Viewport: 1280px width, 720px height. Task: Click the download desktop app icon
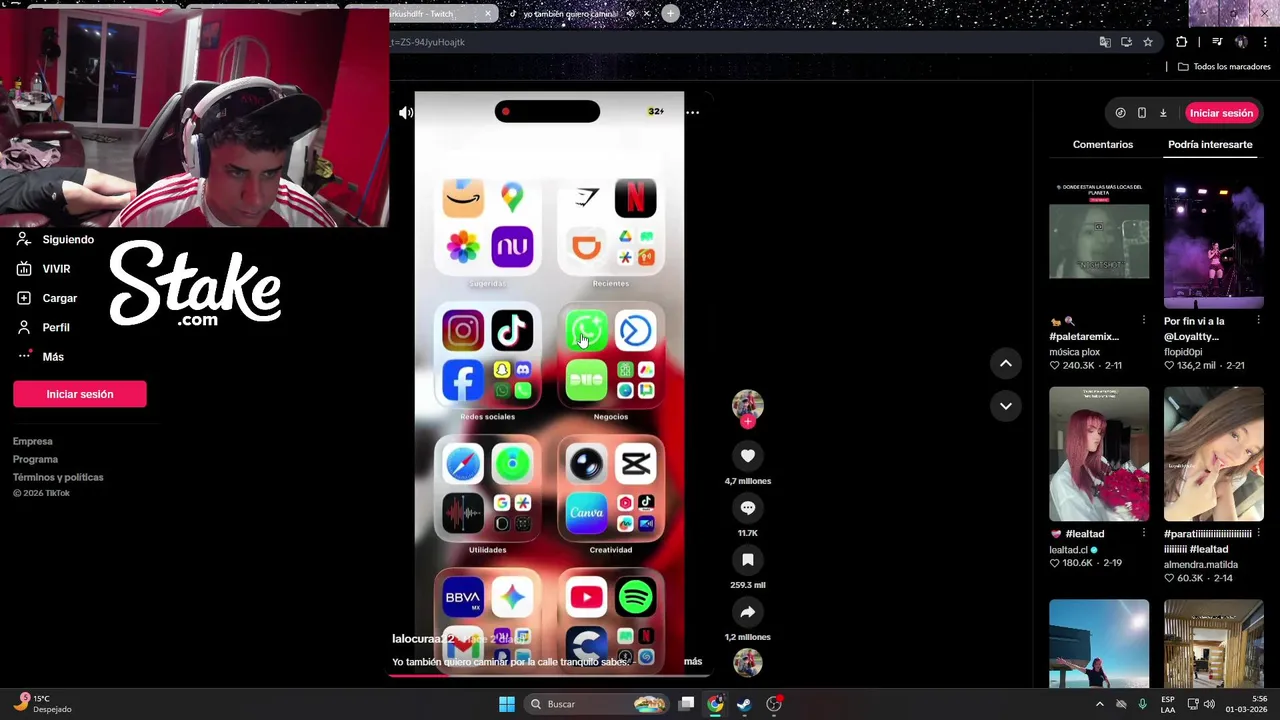click(x=1163, y=113)
